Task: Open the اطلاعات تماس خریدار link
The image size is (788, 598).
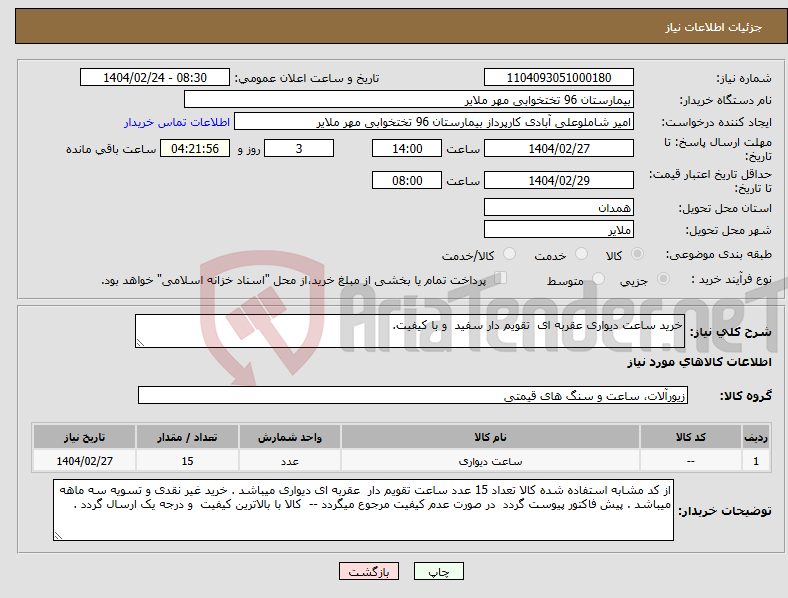Action: tap(177, 122)
